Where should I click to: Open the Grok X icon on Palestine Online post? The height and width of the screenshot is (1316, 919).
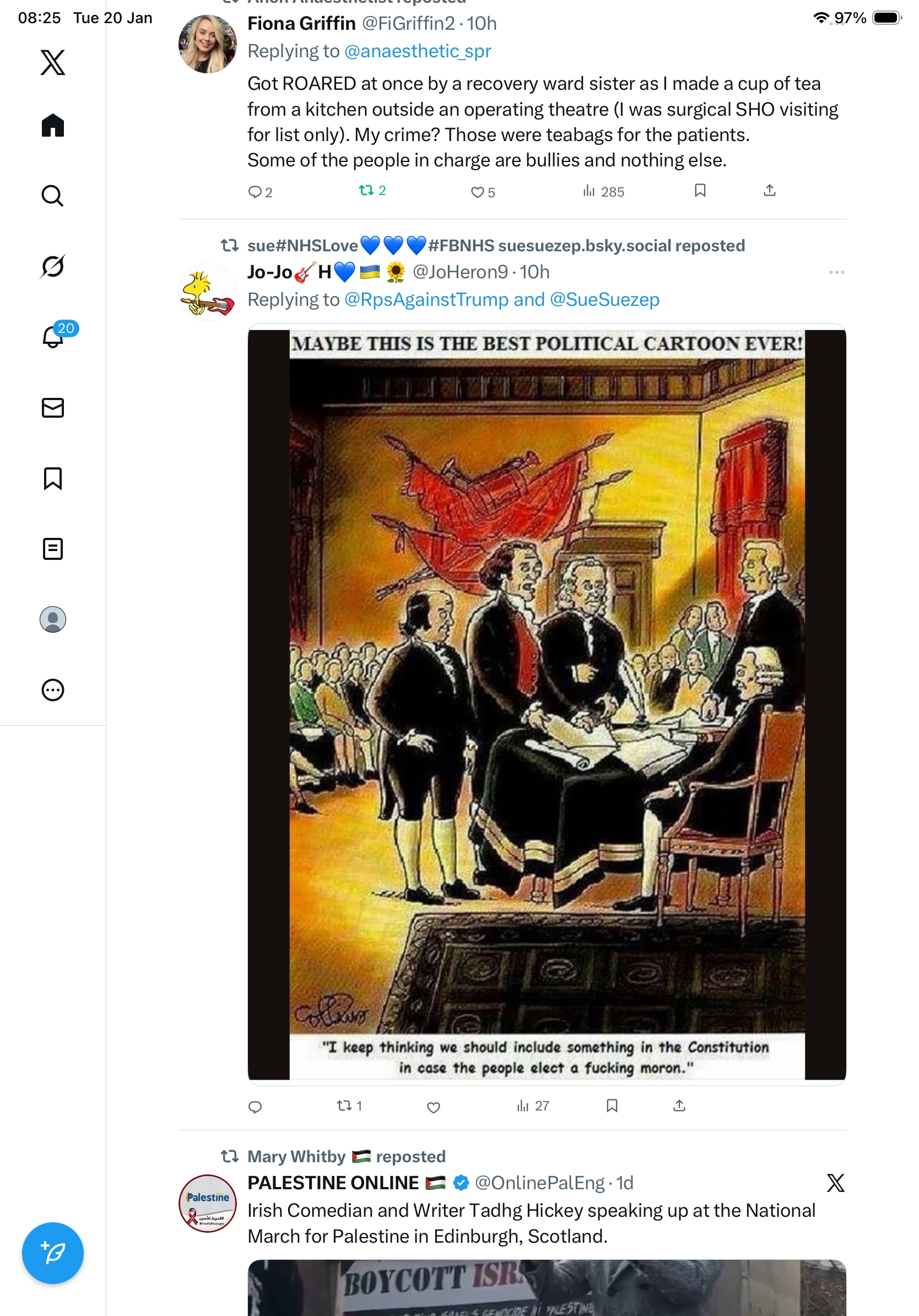835,1183
